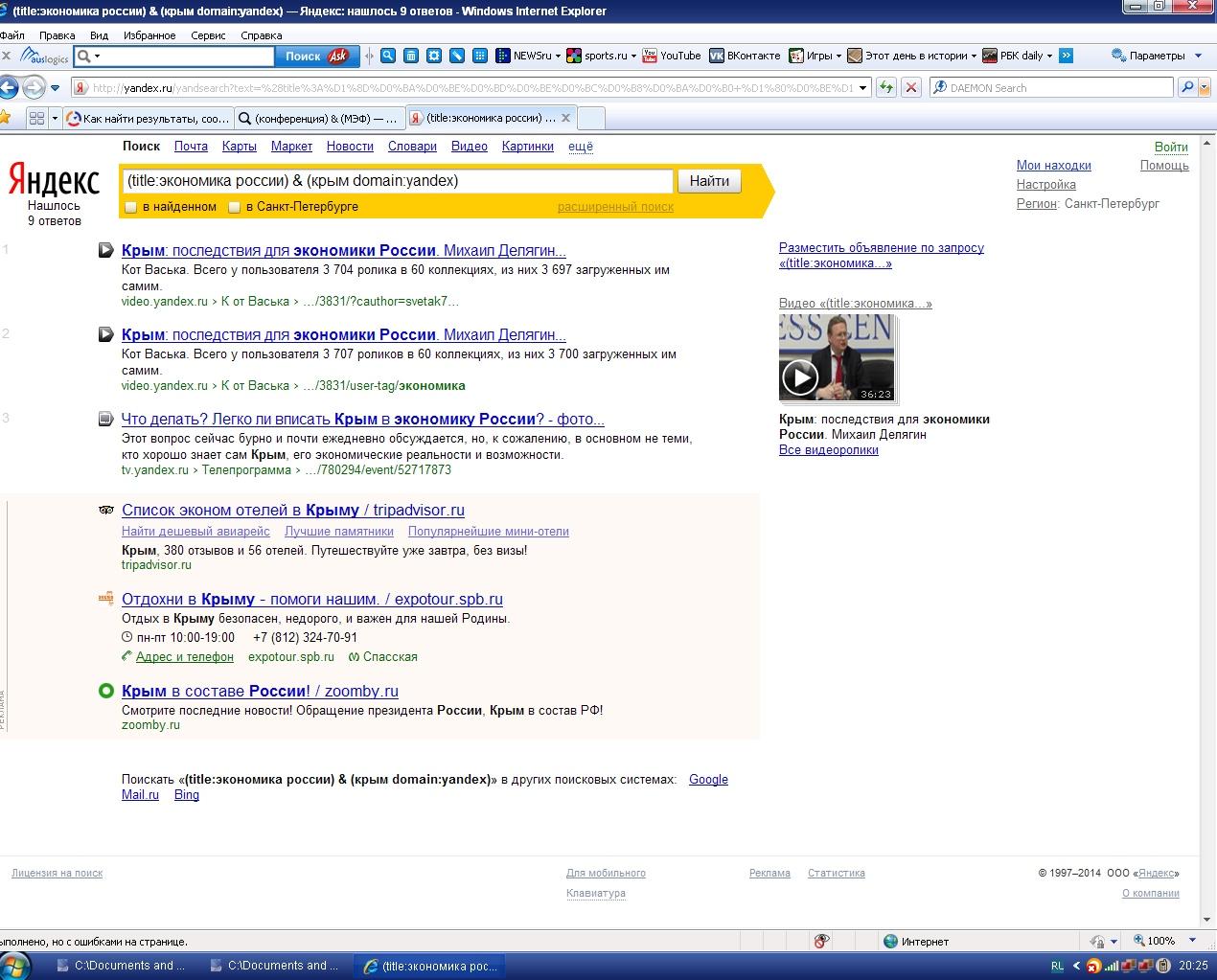Open the Карты link
The height and width of the screenshot is (980, 1217).
240,147
